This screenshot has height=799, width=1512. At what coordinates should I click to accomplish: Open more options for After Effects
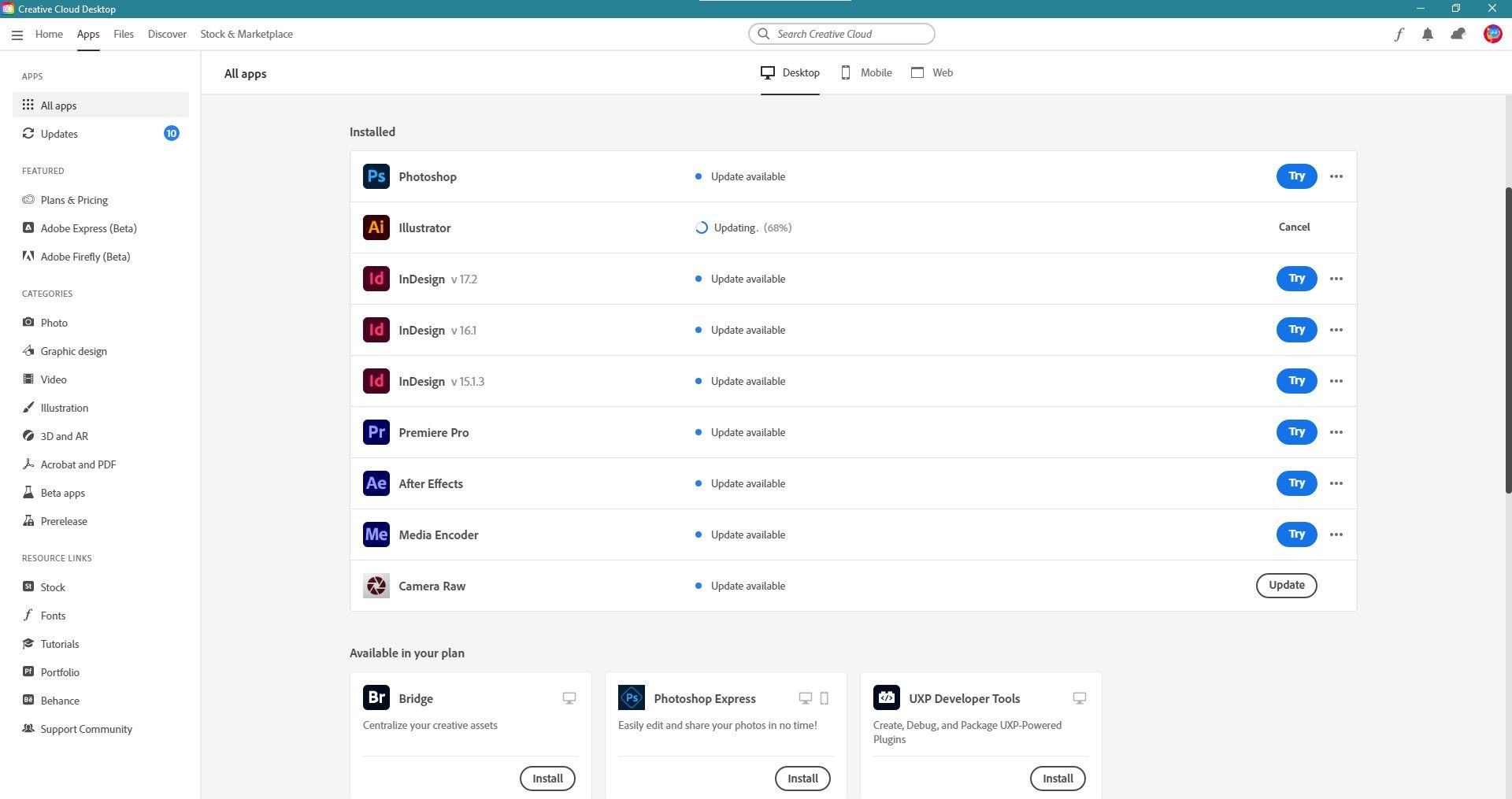tap(1336, 483)
